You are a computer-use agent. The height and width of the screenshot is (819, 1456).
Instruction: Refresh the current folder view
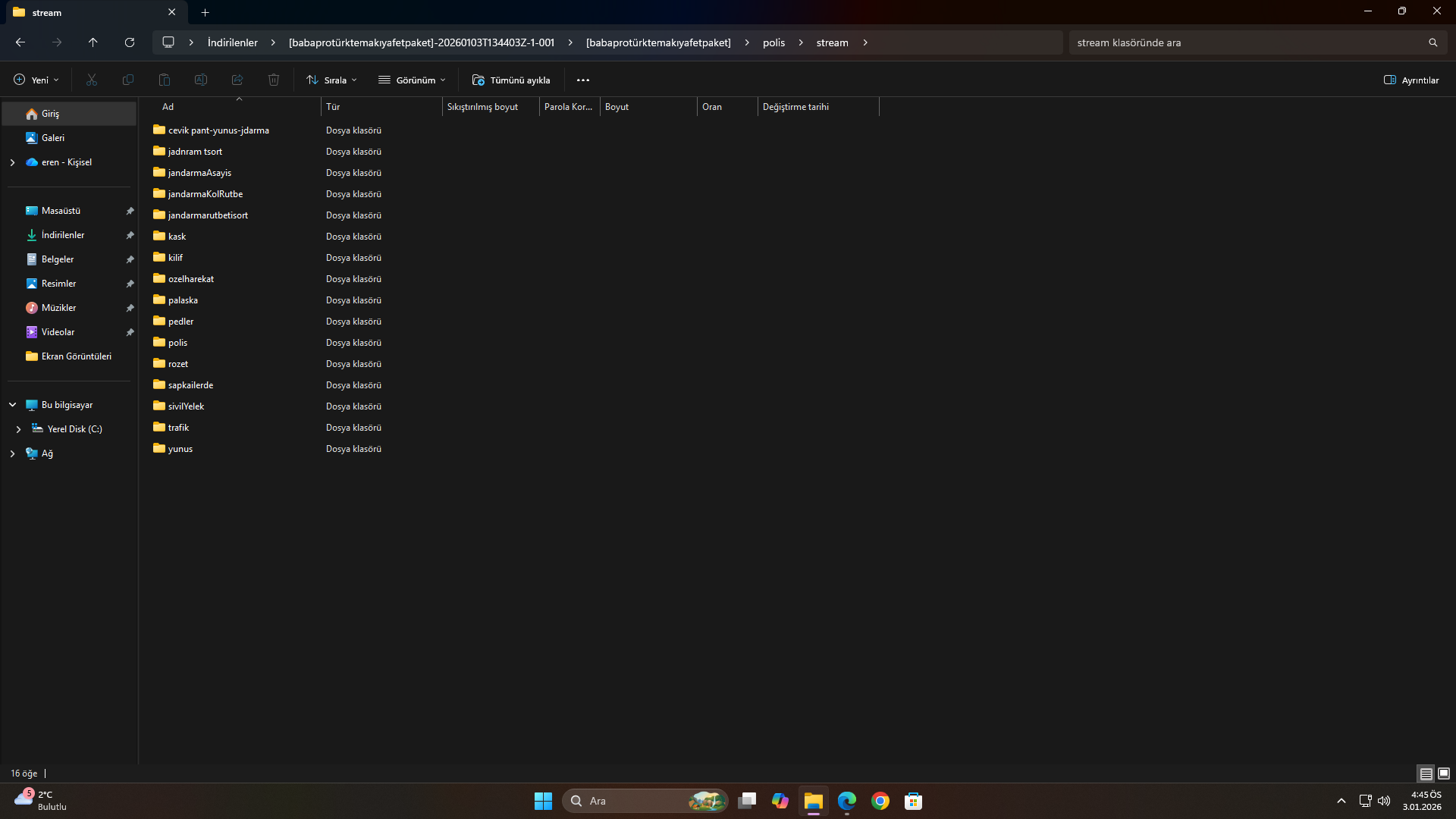130,42
